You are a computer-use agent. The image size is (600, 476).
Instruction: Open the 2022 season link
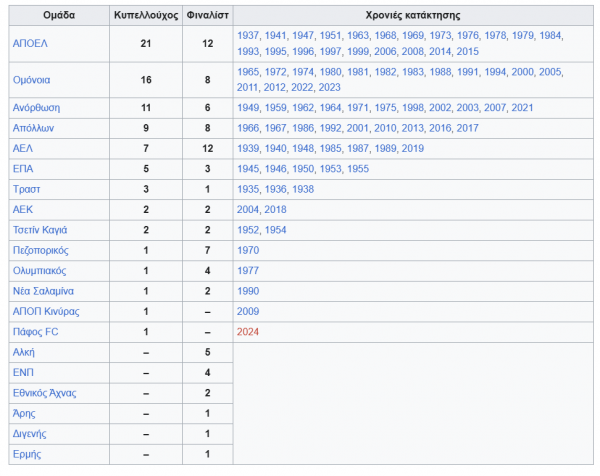pos(302,88)
